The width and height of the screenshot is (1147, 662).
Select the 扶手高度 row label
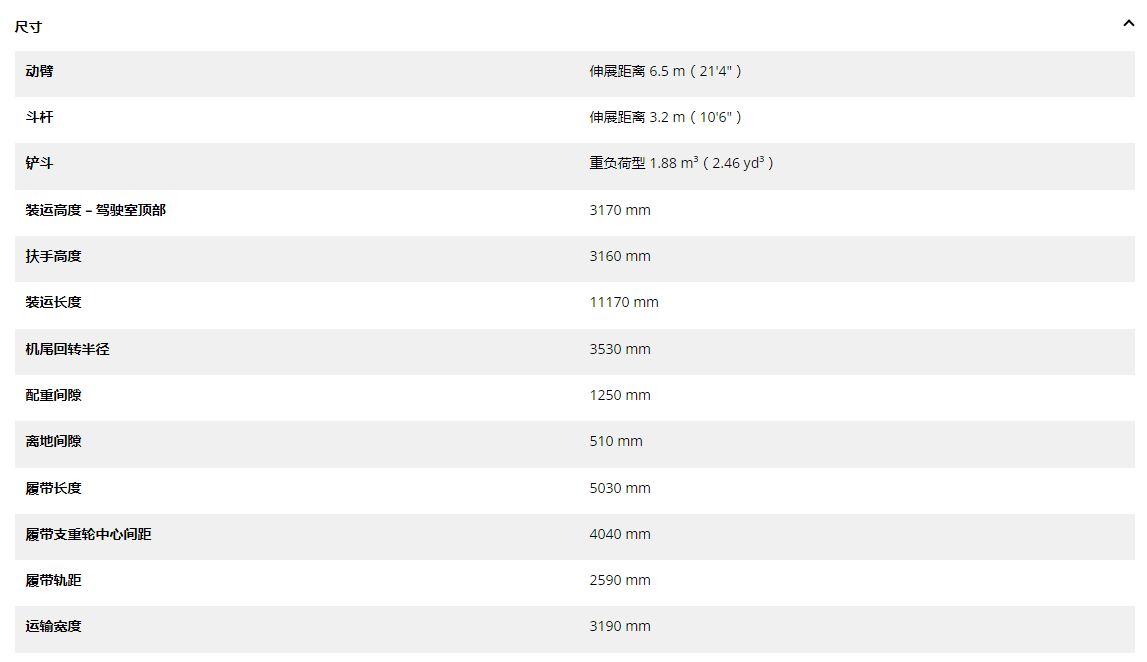point(54,256)
